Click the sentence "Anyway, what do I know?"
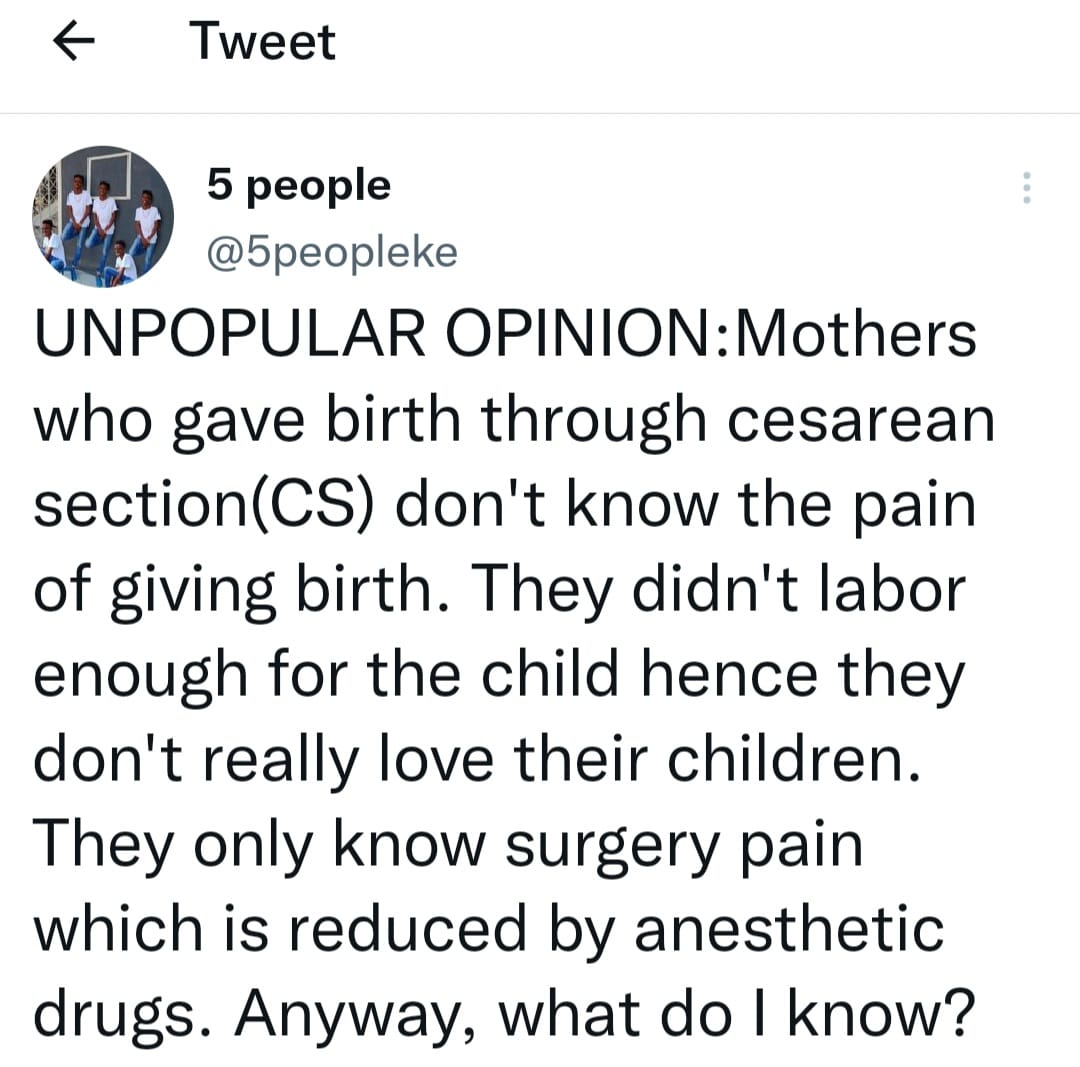Viewport: 1080px width, 1067px height. coord(604,1016)
